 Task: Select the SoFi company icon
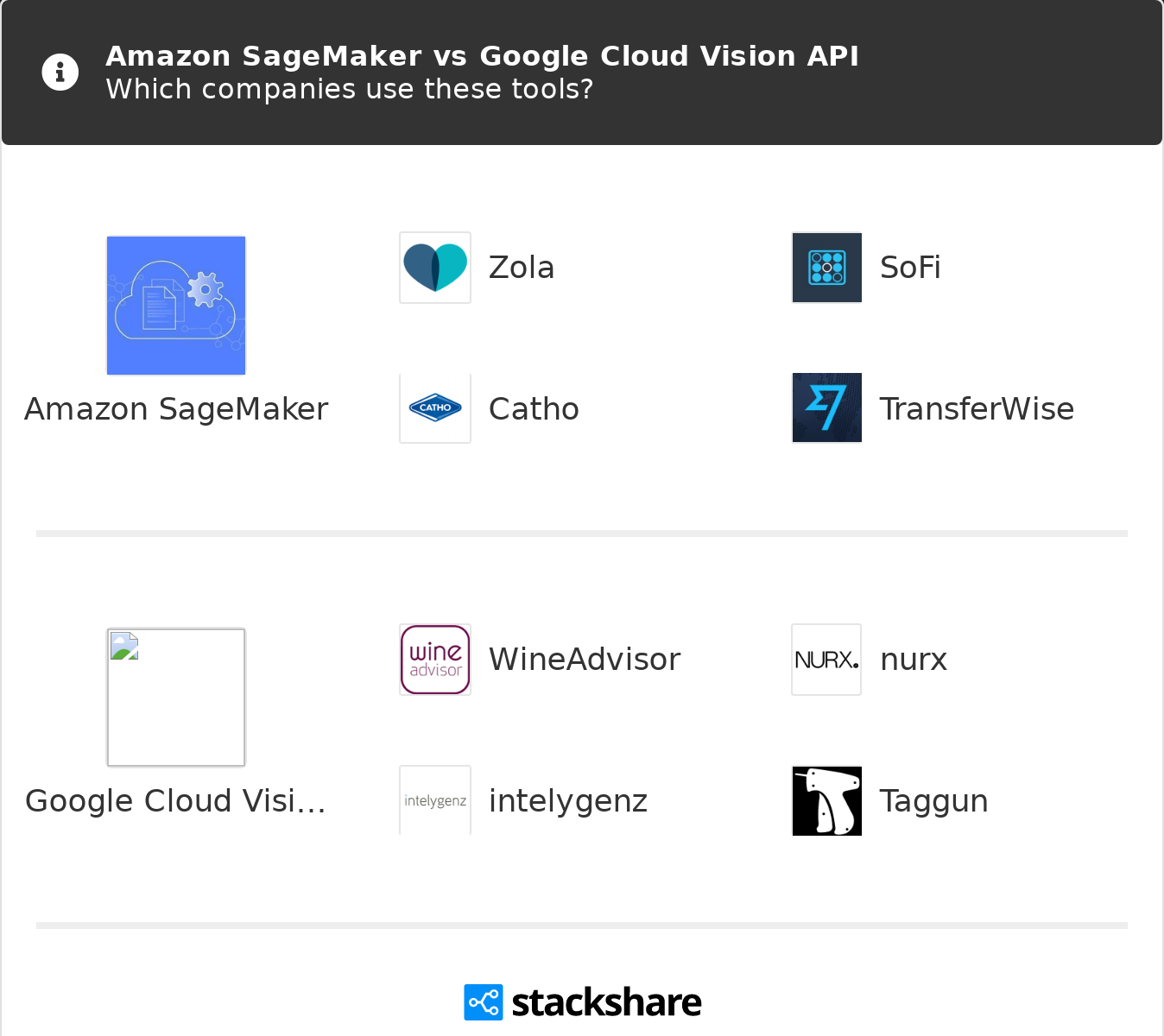click(x=827, y=268)
